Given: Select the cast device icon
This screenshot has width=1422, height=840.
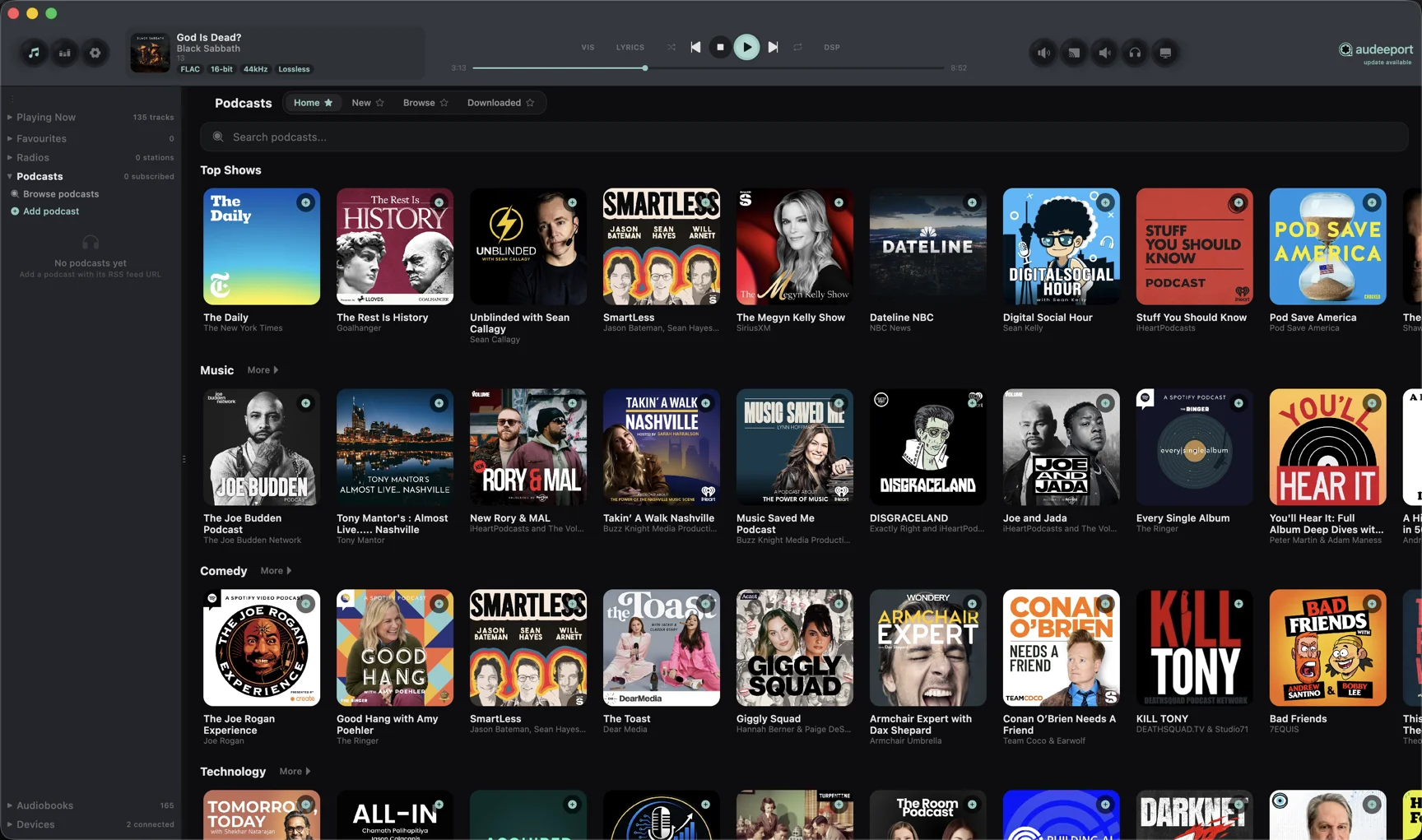Looking at the screenshot, I should [x=1074, y=53].
